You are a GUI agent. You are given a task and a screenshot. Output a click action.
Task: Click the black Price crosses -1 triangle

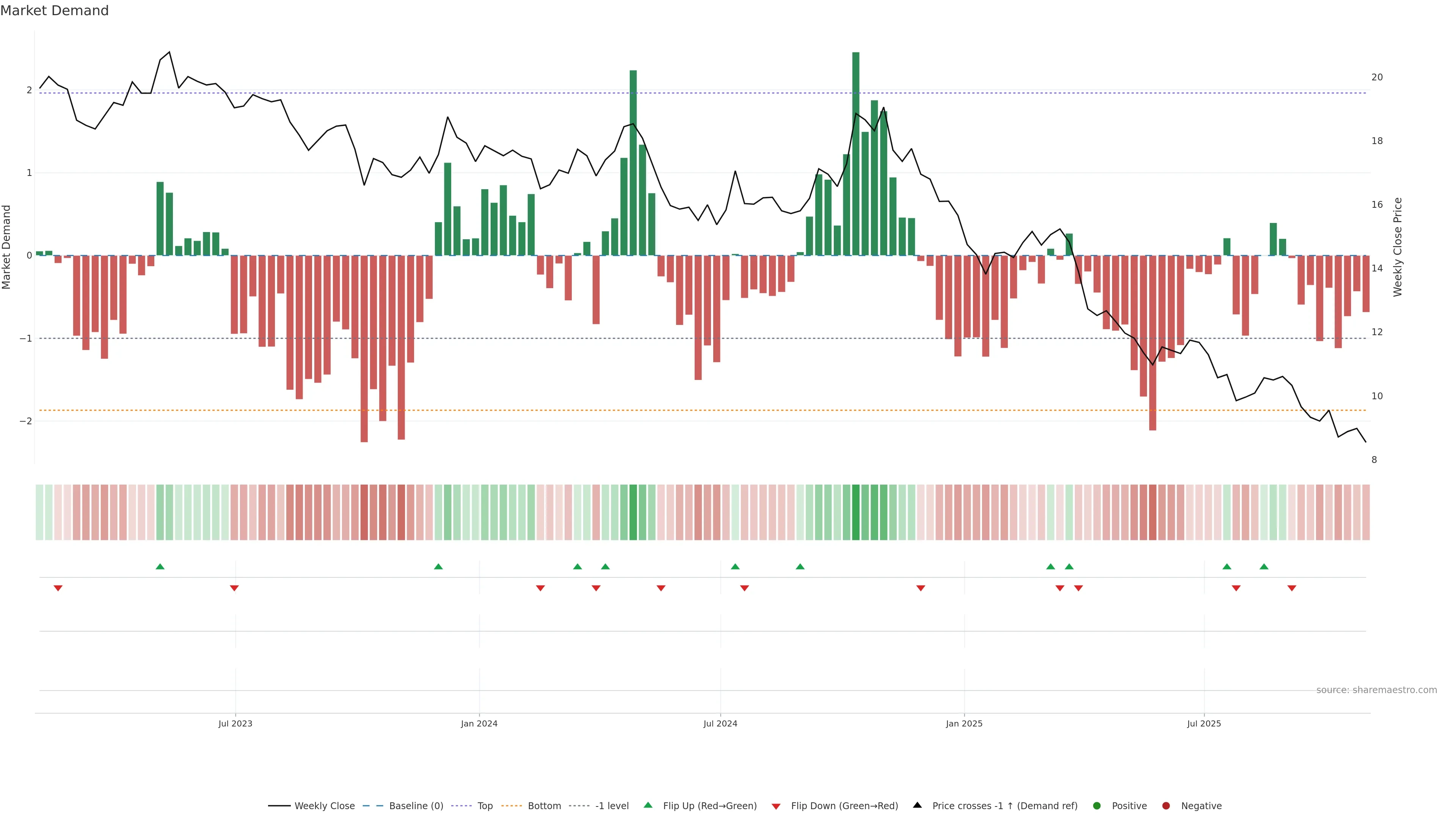[x=917, y=805]
